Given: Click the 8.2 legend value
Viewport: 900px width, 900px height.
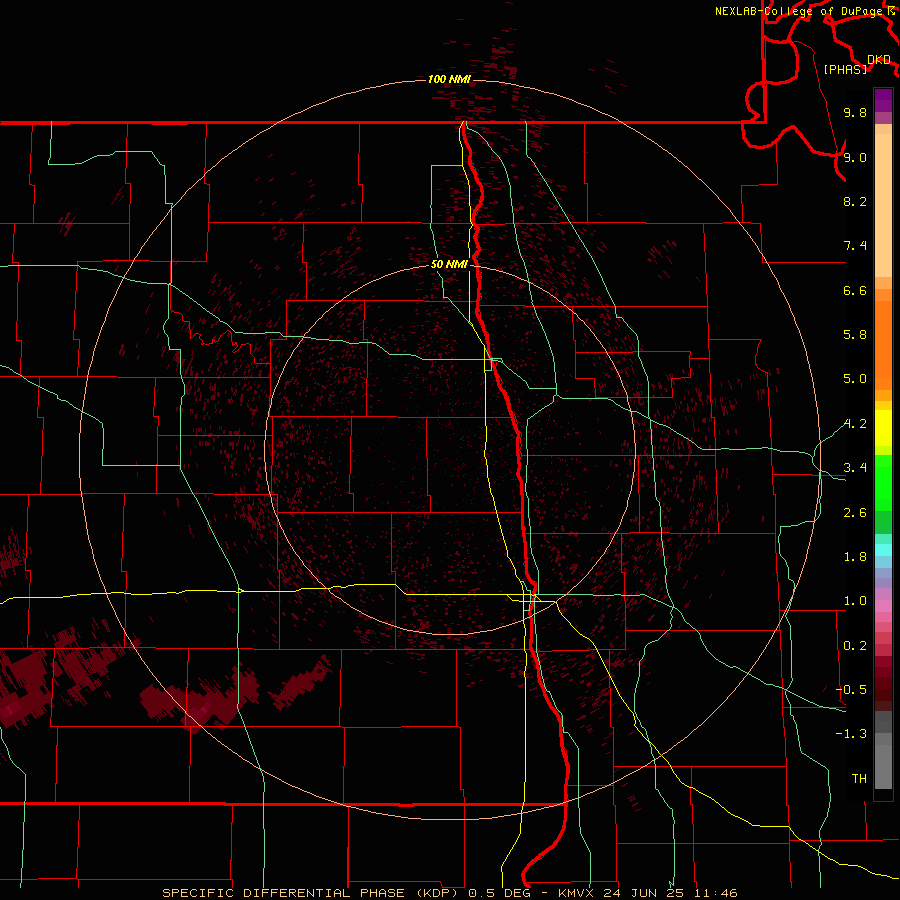Looking at the screenshot, I should click(x=855, y=201).
